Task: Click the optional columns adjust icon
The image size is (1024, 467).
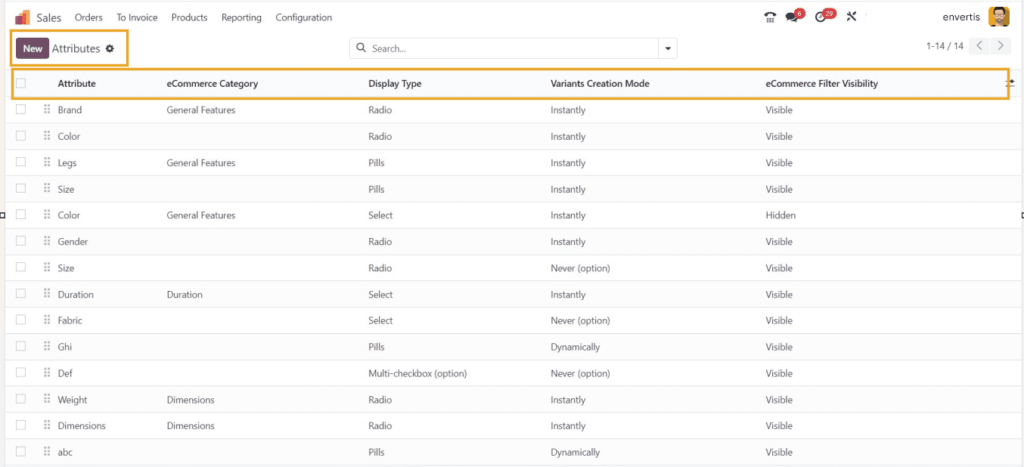Action: click(1010, 84)
